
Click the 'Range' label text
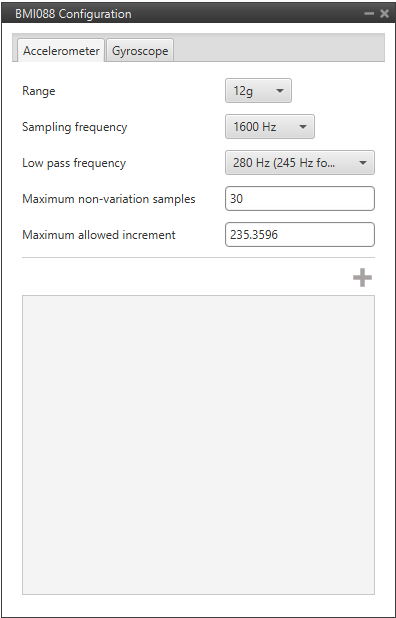click(39, 91)
